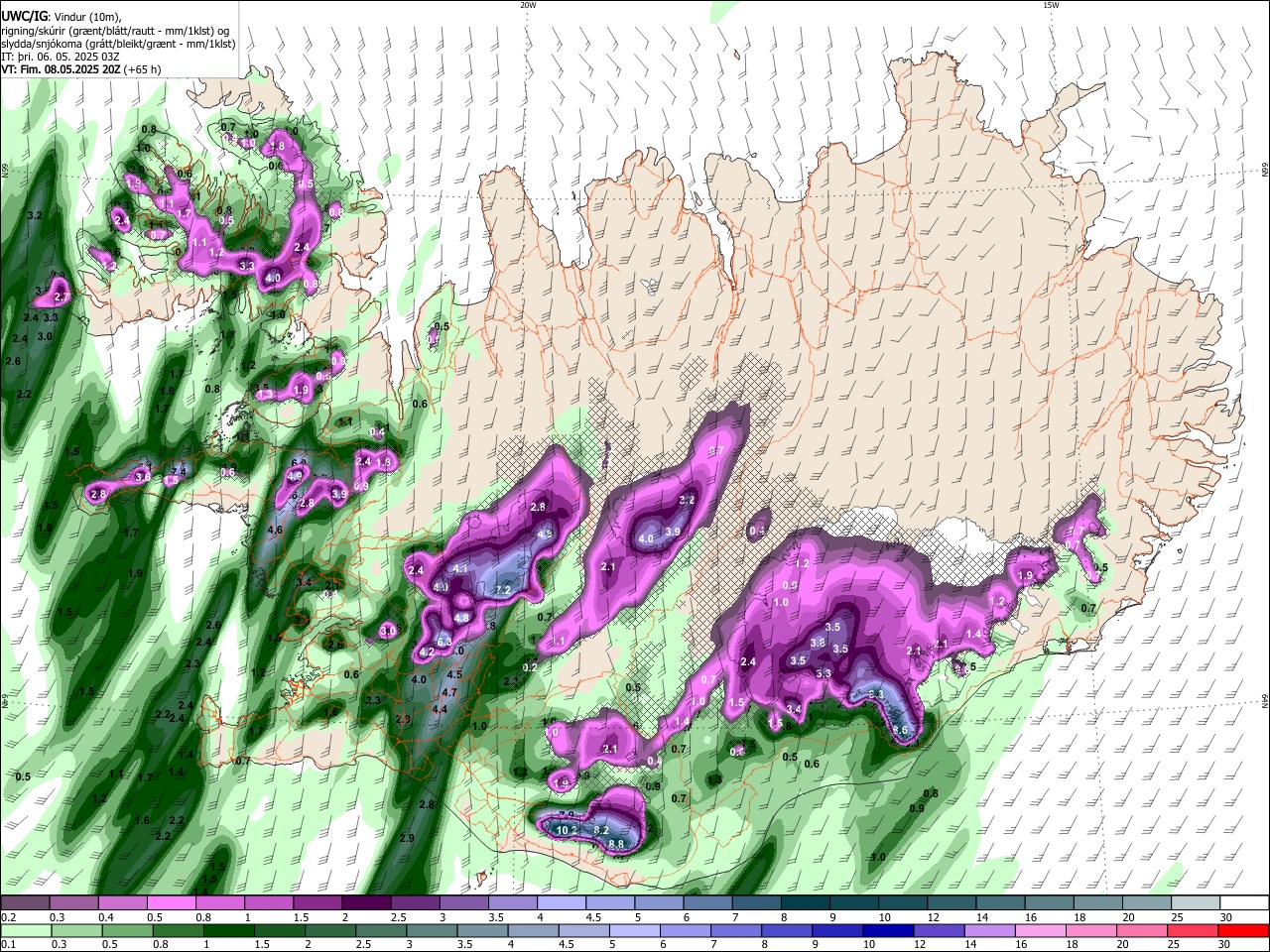Click the '0.2' label starting the snow legend
The image size is (1270, 952).
pos(8,917)
